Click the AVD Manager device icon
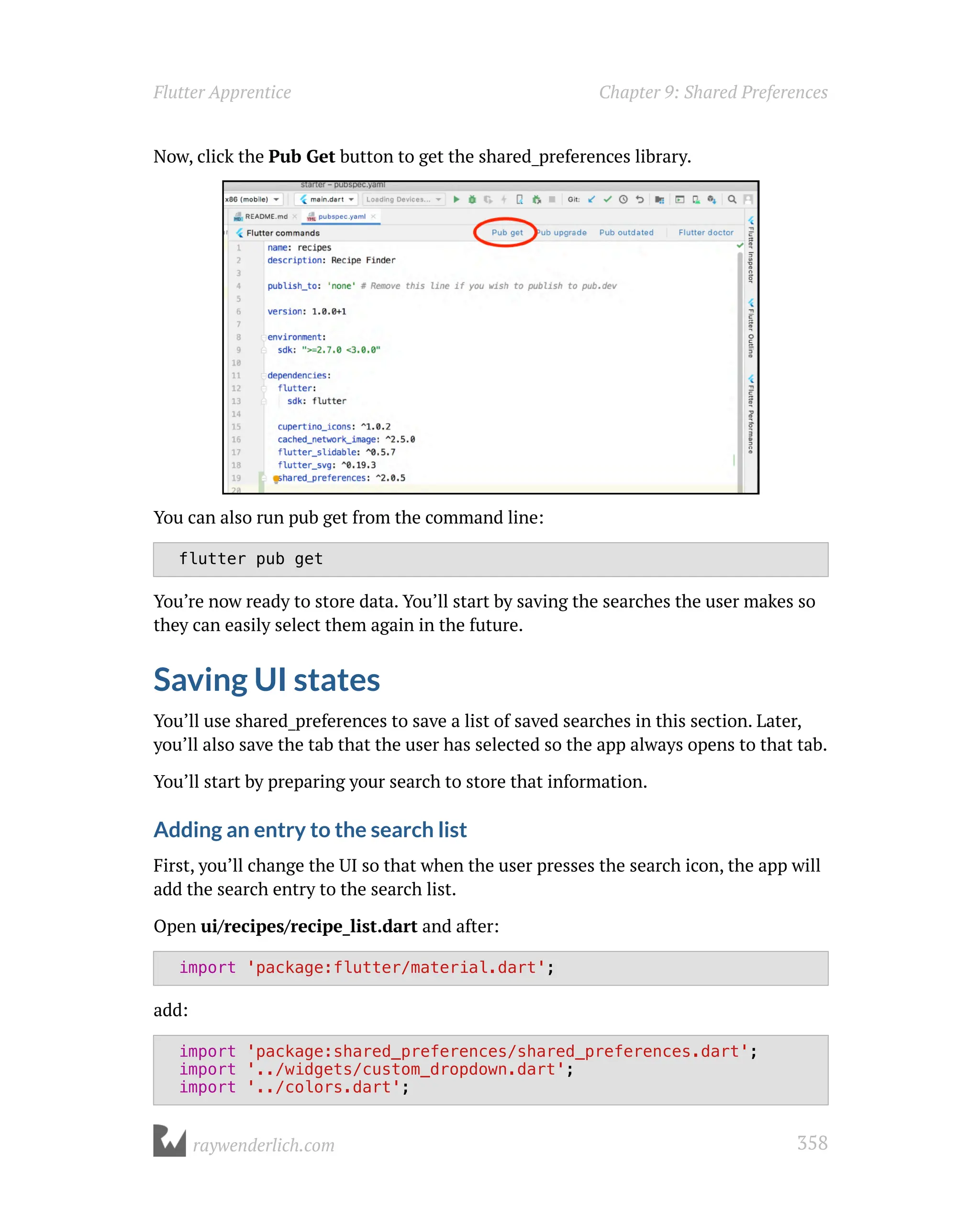Screen dimensions: 980x1221 pos(696,200)
